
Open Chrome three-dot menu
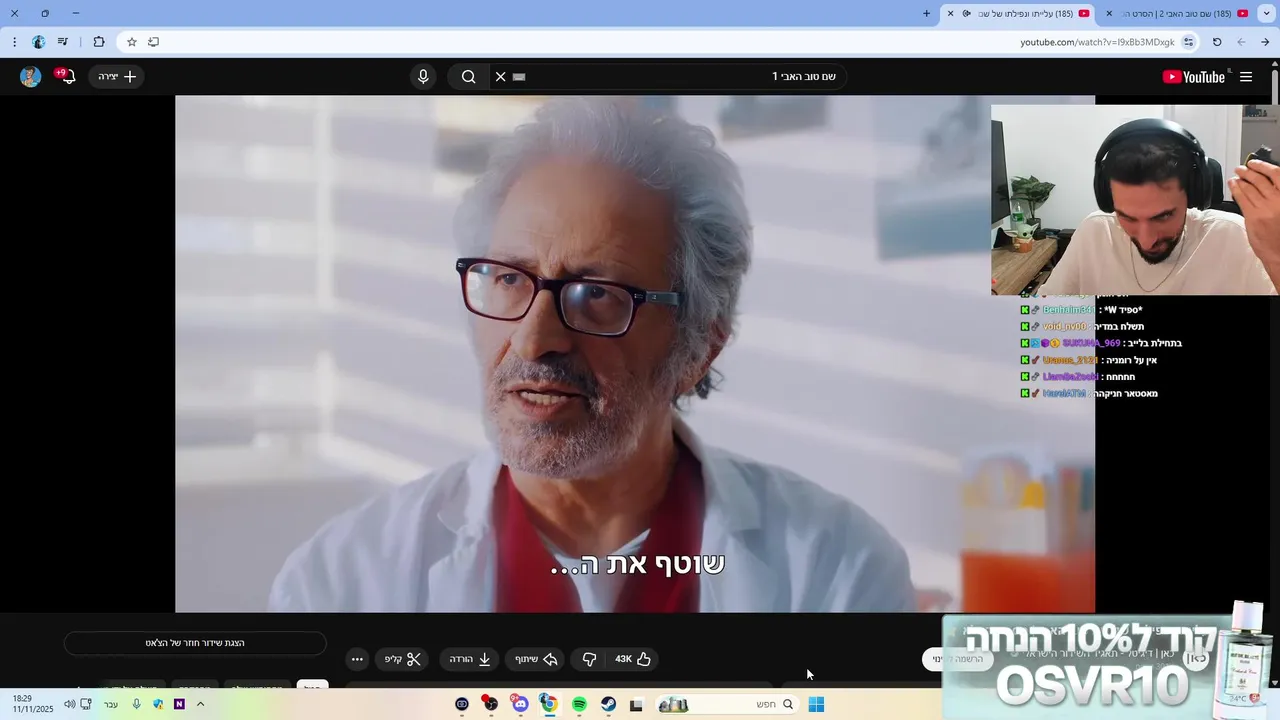click(x=14, y=42)
